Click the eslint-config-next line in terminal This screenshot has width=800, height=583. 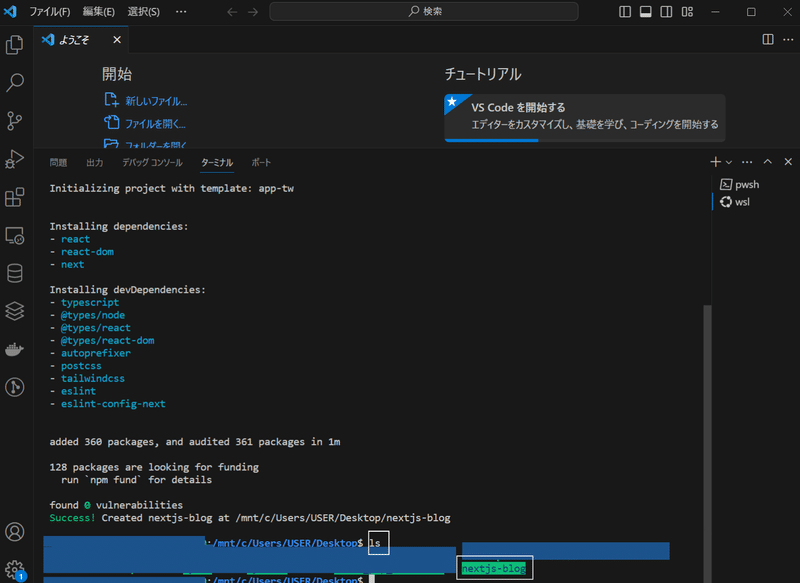coord(113,403)
